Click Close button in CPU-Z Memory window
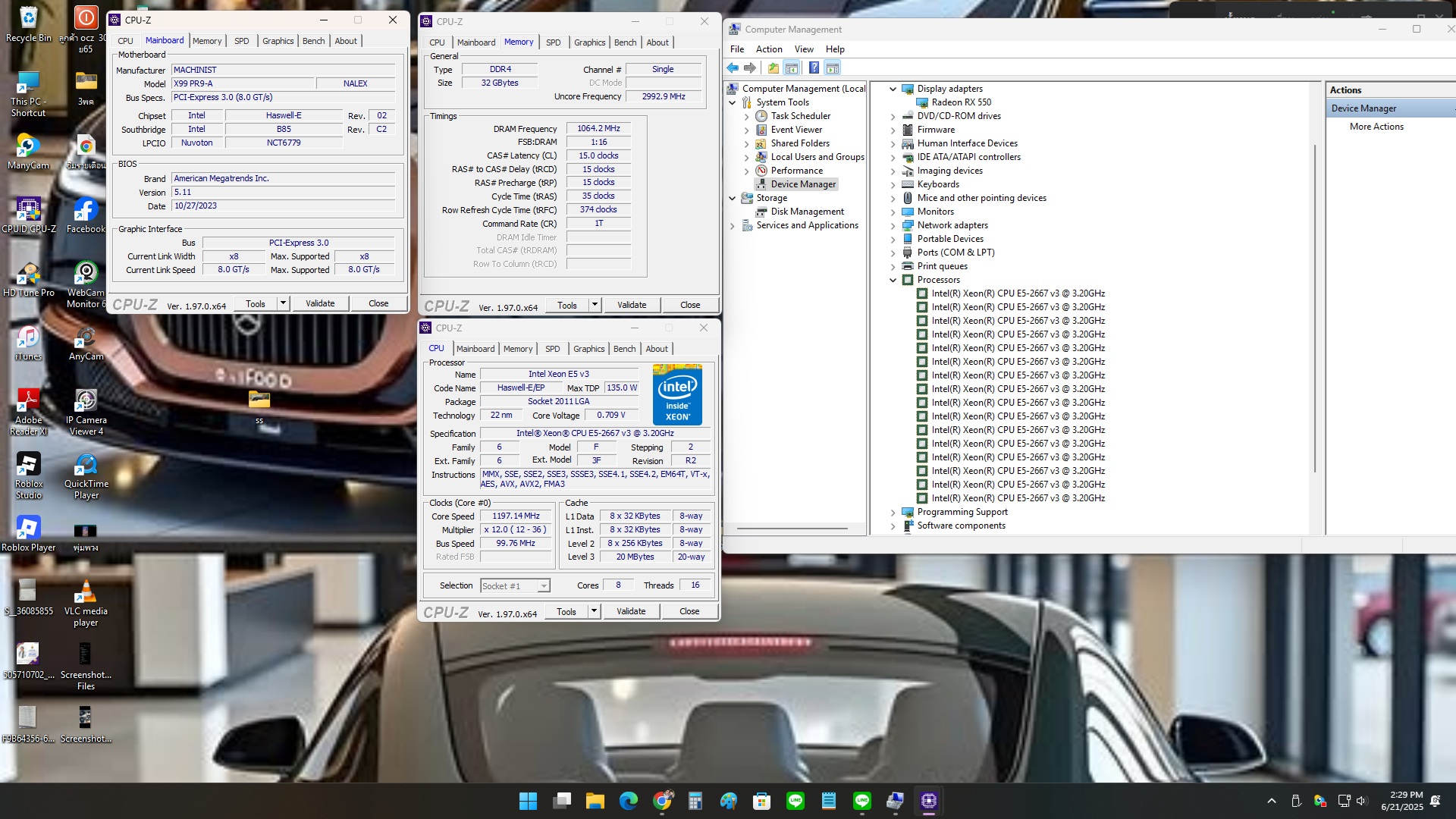This screenshot has height=819, width=1456. pyautogui.click(x=690, y=305)
